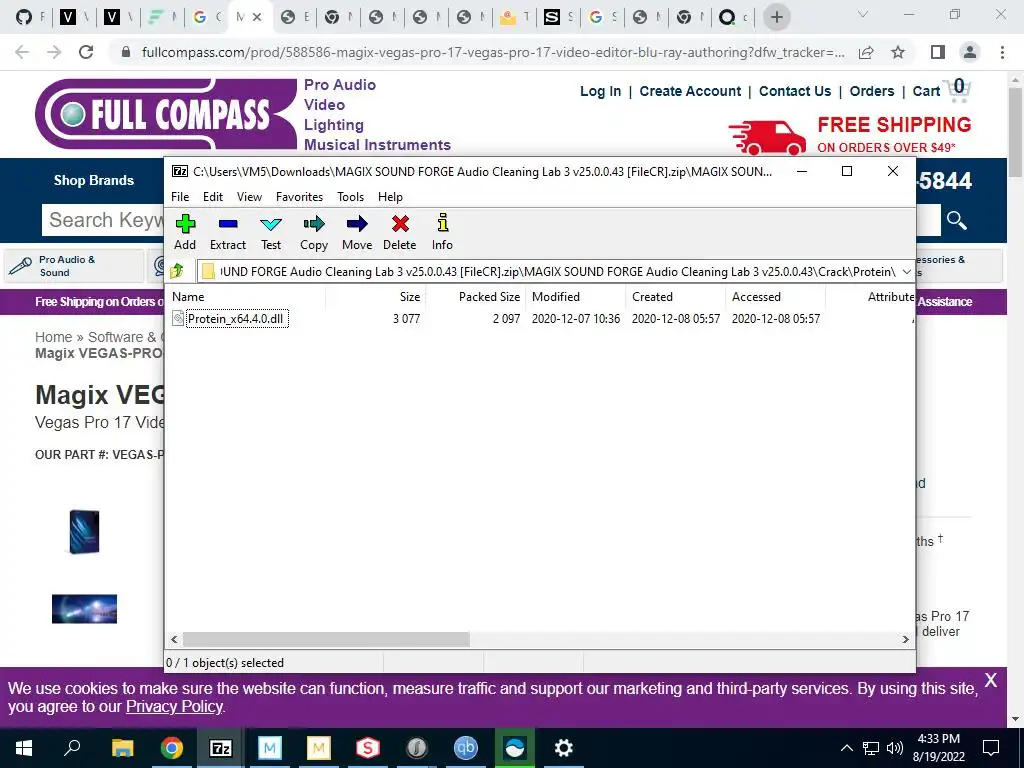The image size is (1024, 768).
Task: Delete using the red X toolbar button
Action: [400, 232]
